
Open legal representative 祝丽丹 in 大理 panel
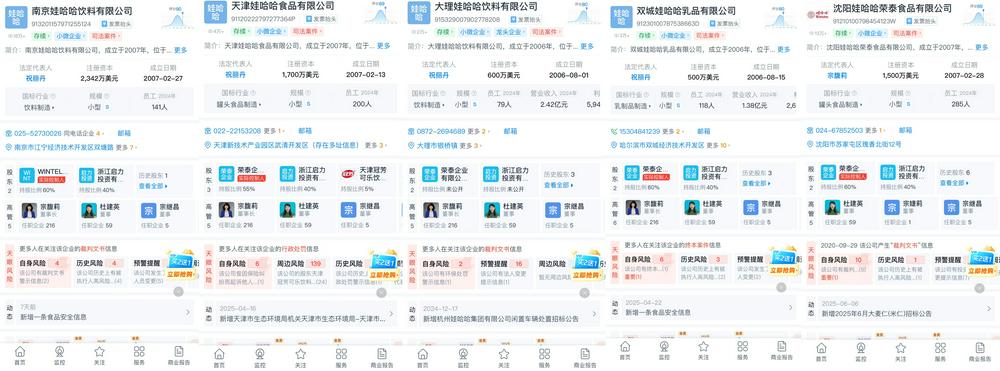(x=438, y=75)
